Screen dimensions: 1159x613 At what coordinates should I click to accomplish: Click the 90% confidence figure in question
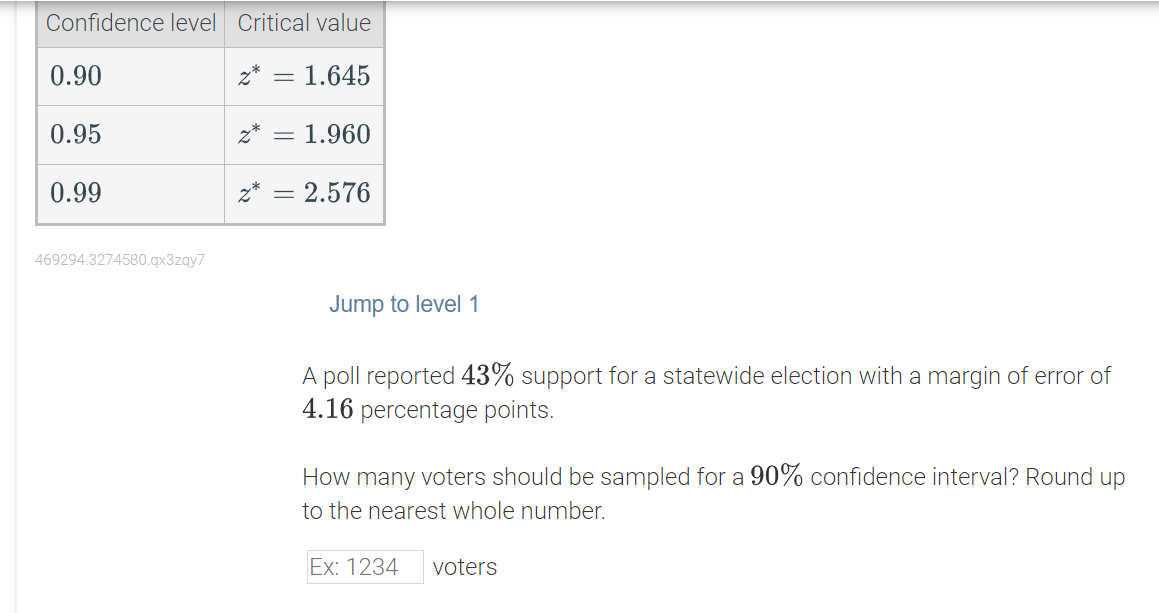777,477
